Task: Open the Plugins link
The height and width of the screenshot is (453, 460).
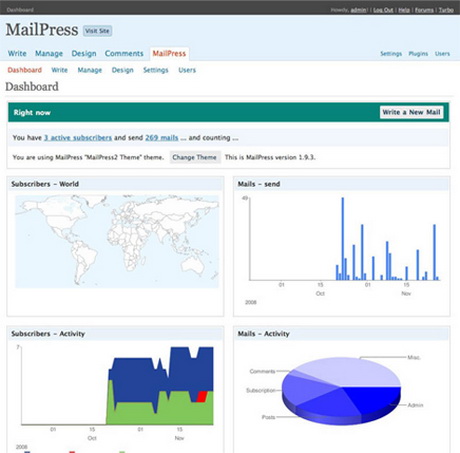Action: click(x=418, y=54)
